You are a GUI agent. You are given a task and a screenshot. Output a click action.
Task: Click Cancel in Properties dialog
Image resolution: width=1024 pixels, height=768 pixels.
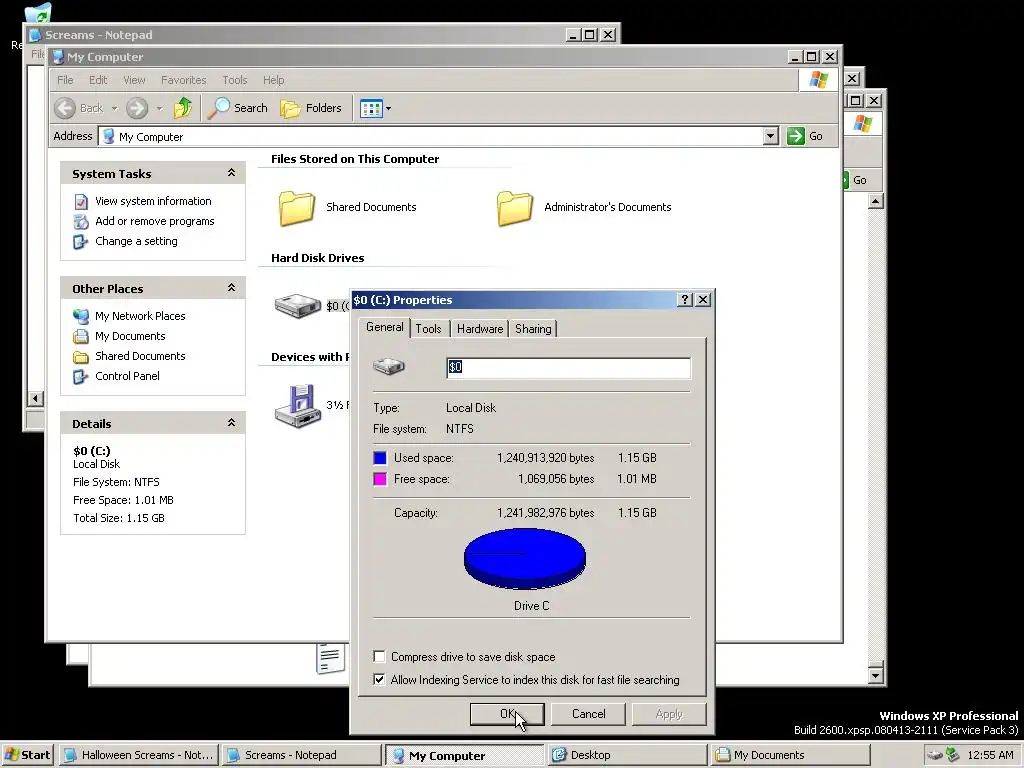click(x=588, y=714)
